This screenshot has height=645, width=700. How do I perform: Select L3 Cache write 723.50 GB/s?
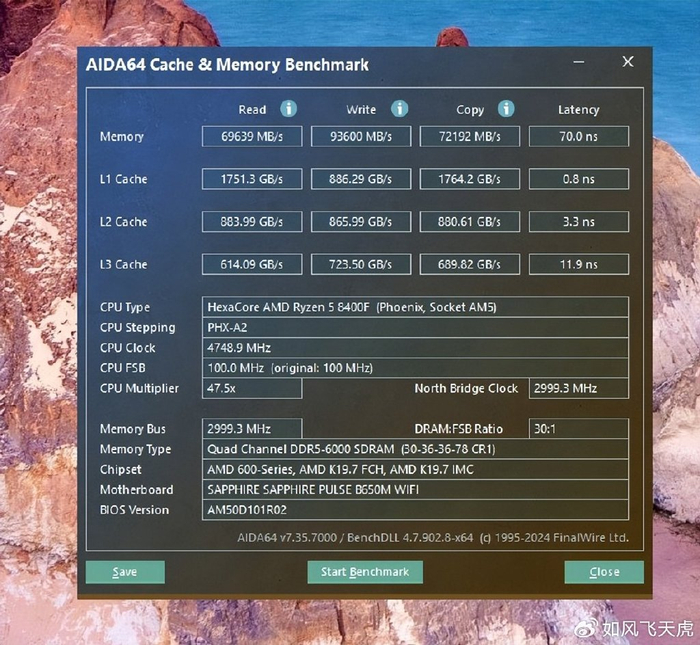click(361, 264)
